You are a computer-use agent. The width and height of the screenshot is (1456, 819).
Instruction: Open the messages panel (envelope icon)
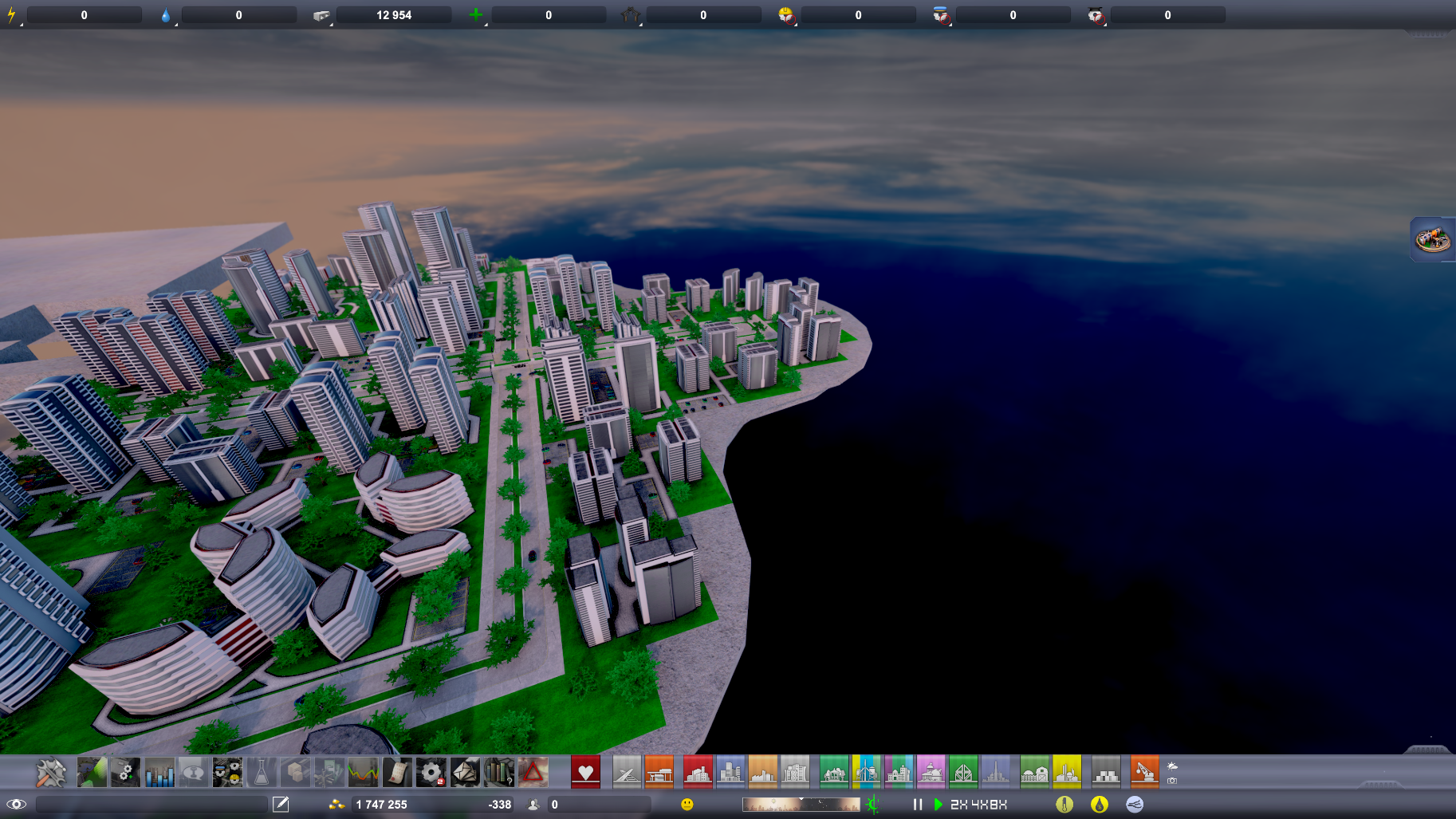(464, 773)
